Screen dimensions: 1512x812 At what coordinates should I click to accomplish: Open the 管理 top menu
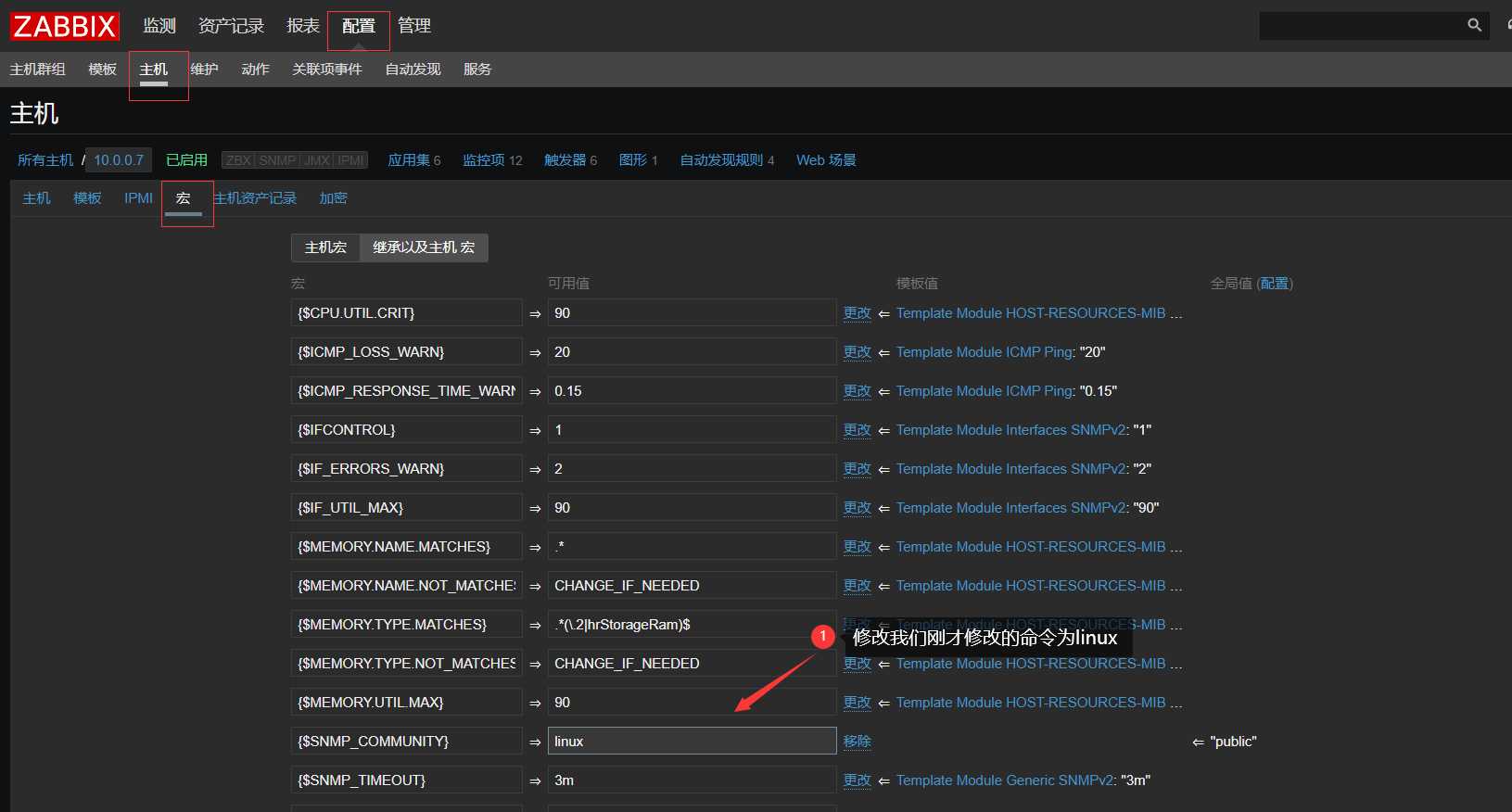point(414,26)
